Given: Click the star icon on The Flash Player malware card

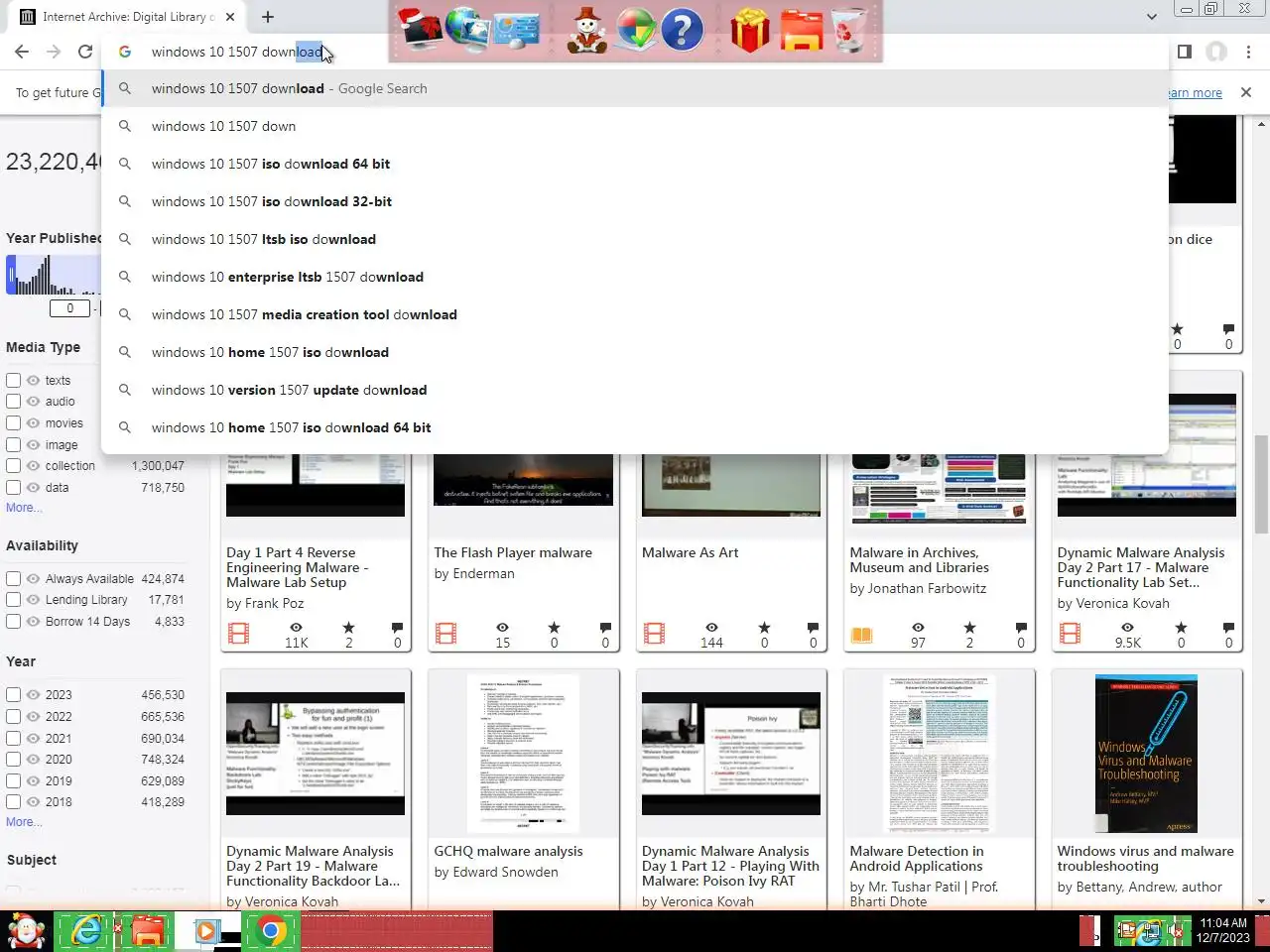Looking at the screenshot, I should tap(554, 627).
